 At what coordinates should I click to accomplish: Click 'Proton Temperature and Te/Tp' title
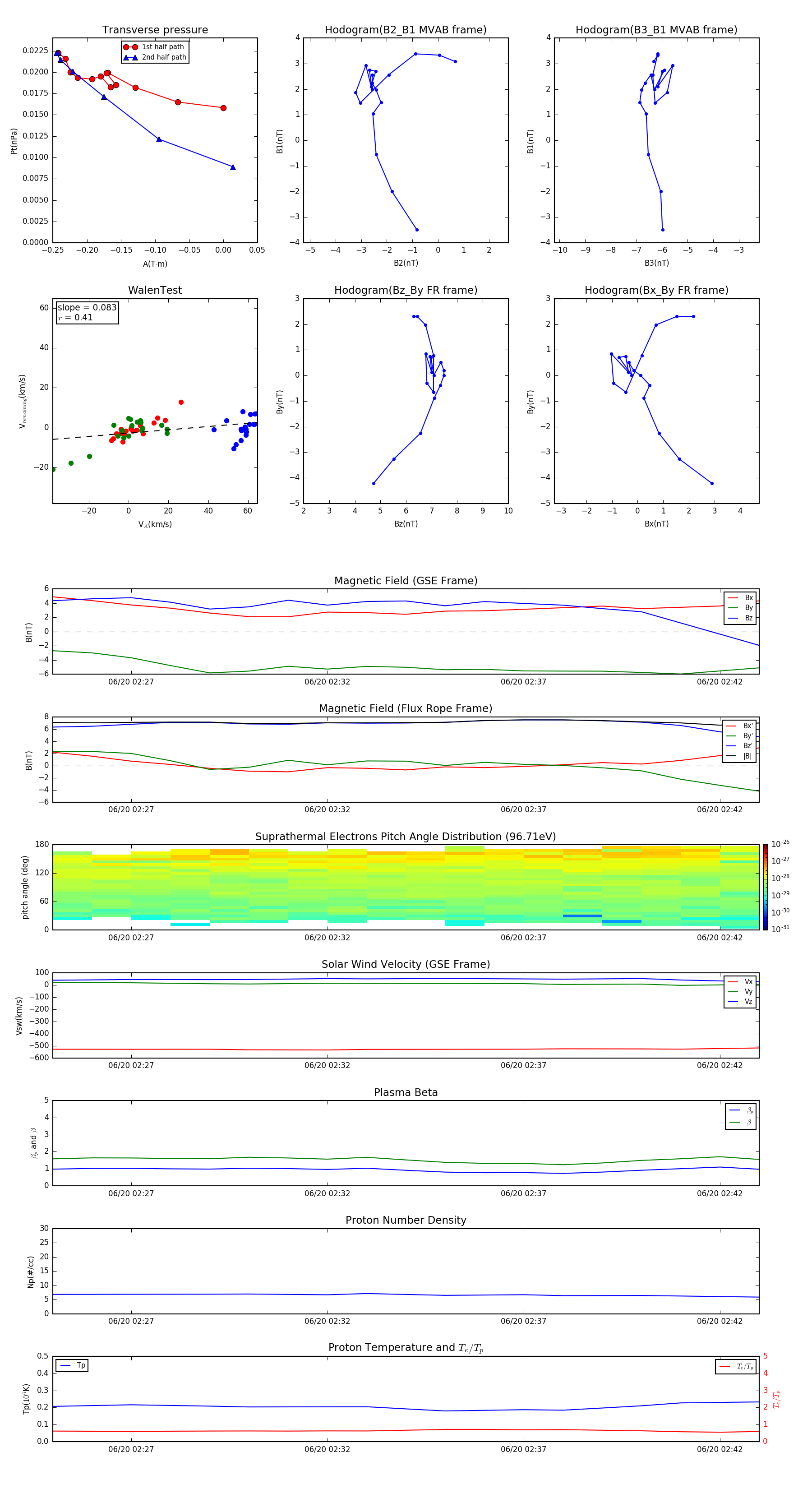pos(406,1348)
